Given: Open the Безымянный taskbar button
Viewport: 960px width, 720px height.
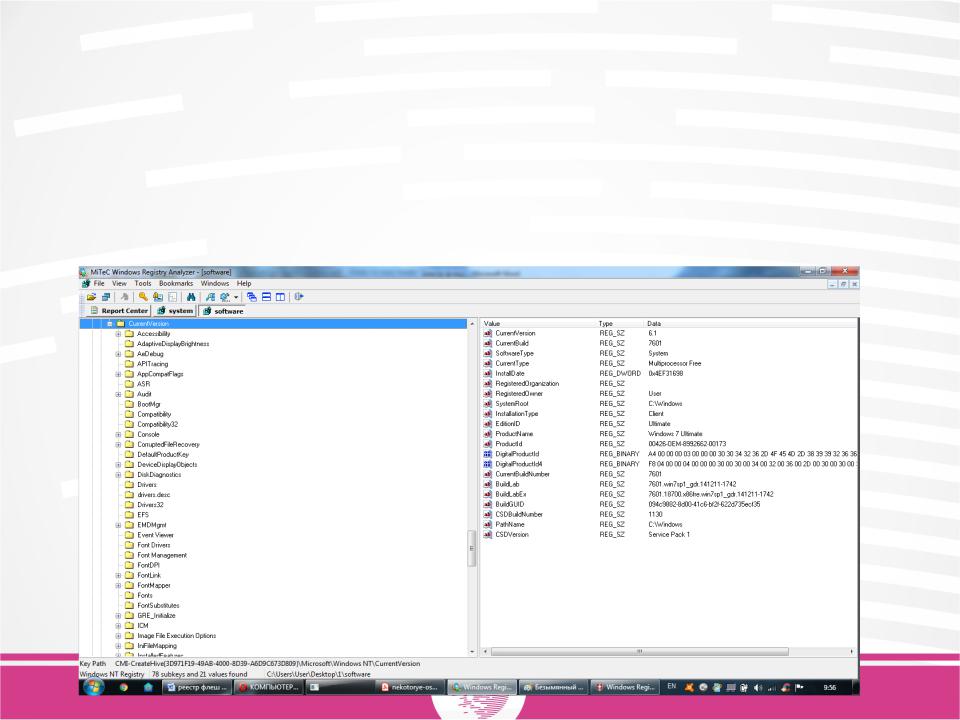Looking at the screenshot, I should [x=554, y=688].
